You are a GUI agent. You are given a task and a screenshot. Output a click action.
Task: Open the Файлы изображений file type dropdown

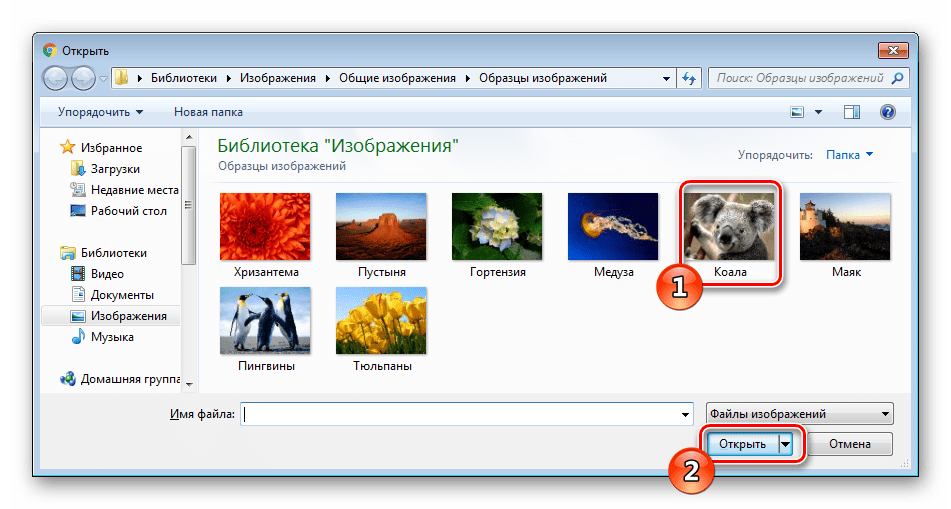point(799,414)
